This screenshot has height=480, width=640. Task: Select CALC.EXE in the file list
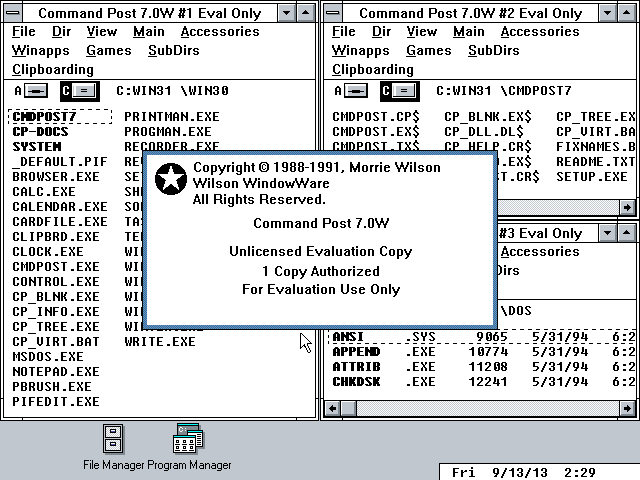point(44,192)
